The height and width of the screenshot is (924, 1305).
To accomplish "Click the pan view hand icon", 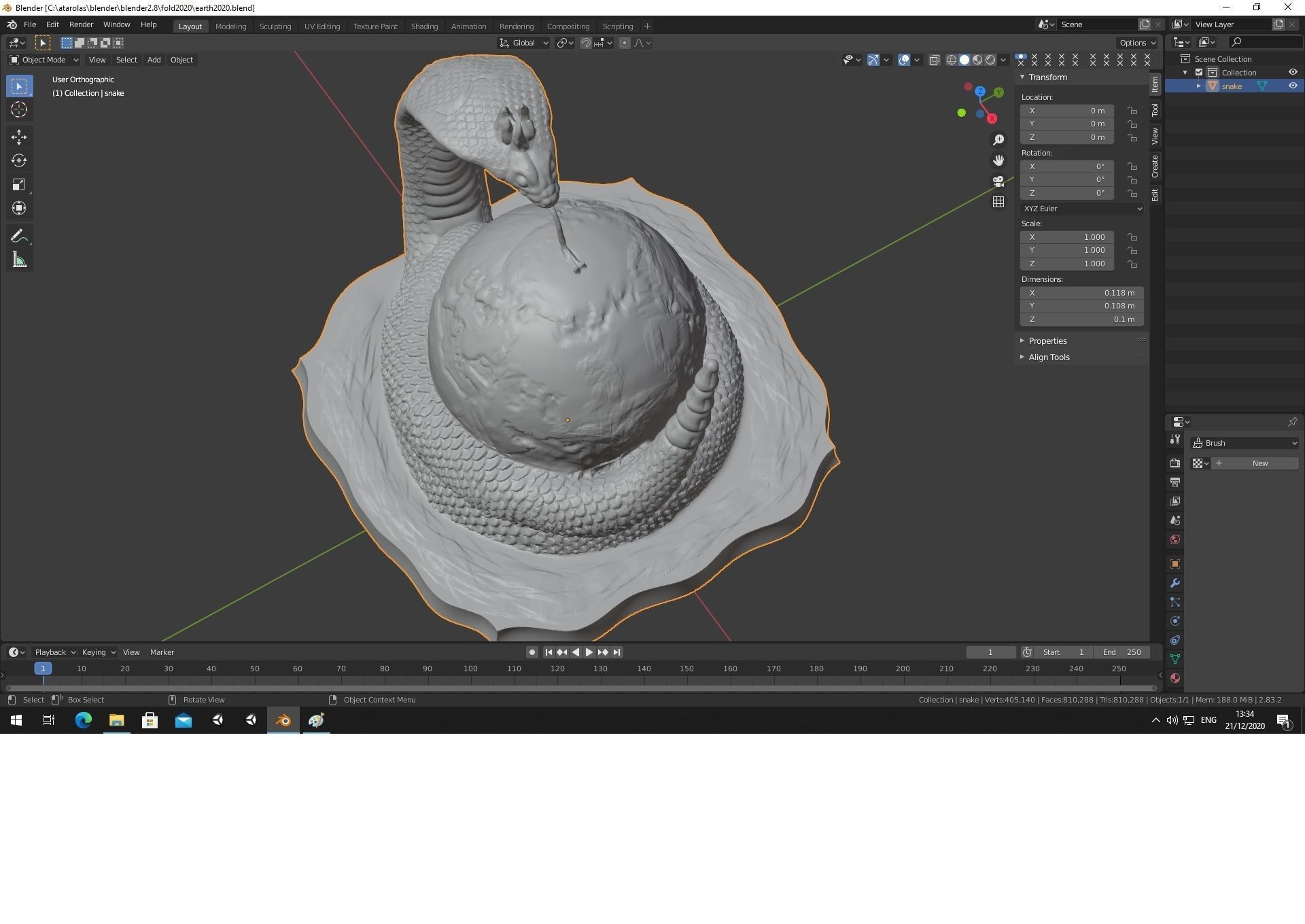I will click(998, 160).
